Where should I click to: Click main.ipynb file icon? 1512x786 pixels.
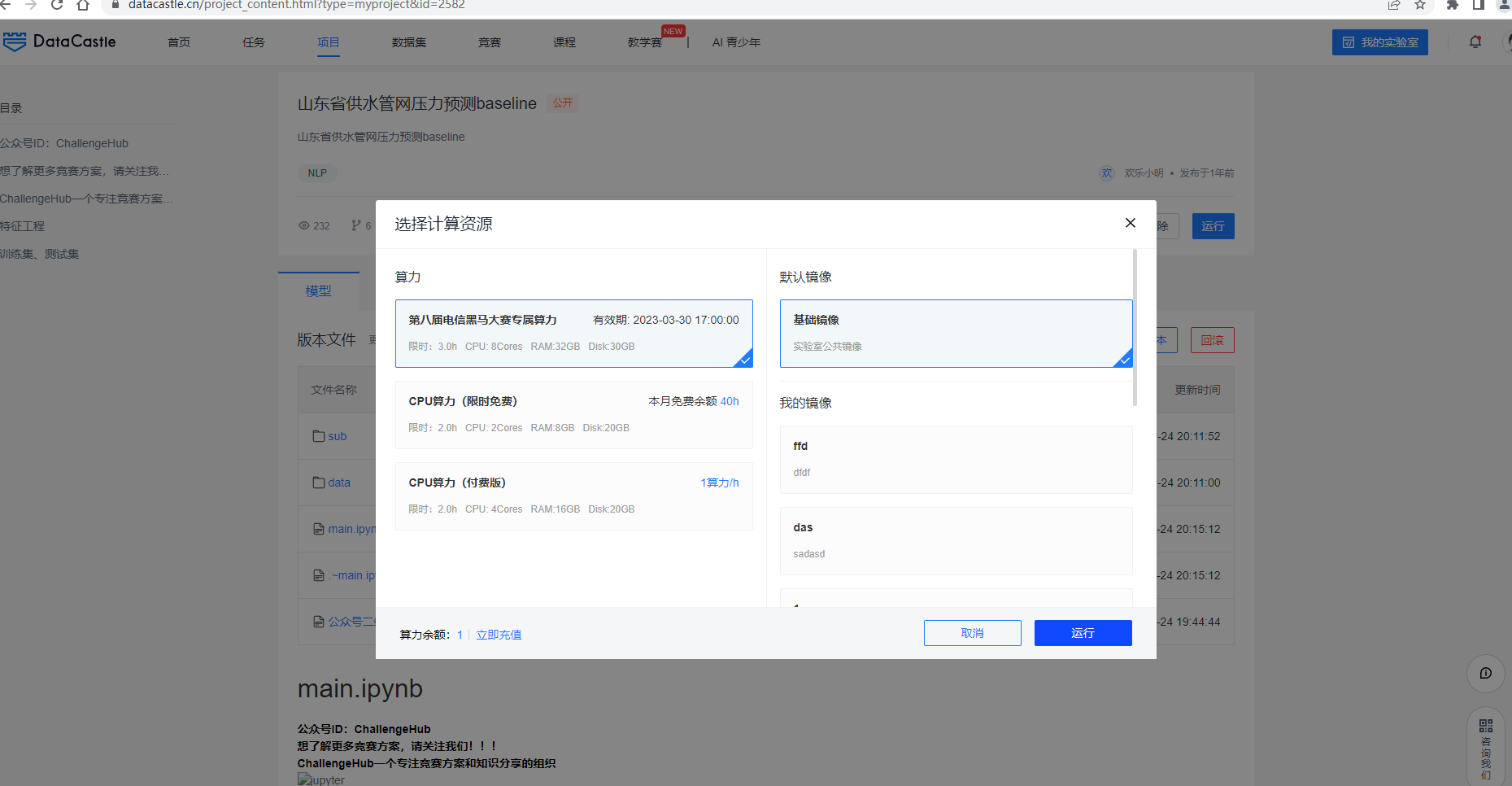[319, 530]
